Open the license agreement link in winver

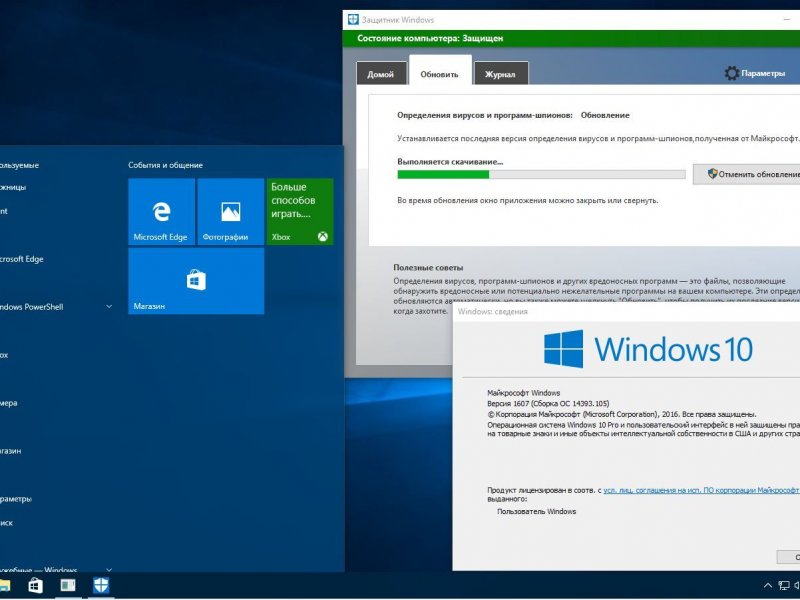(701, 490)
